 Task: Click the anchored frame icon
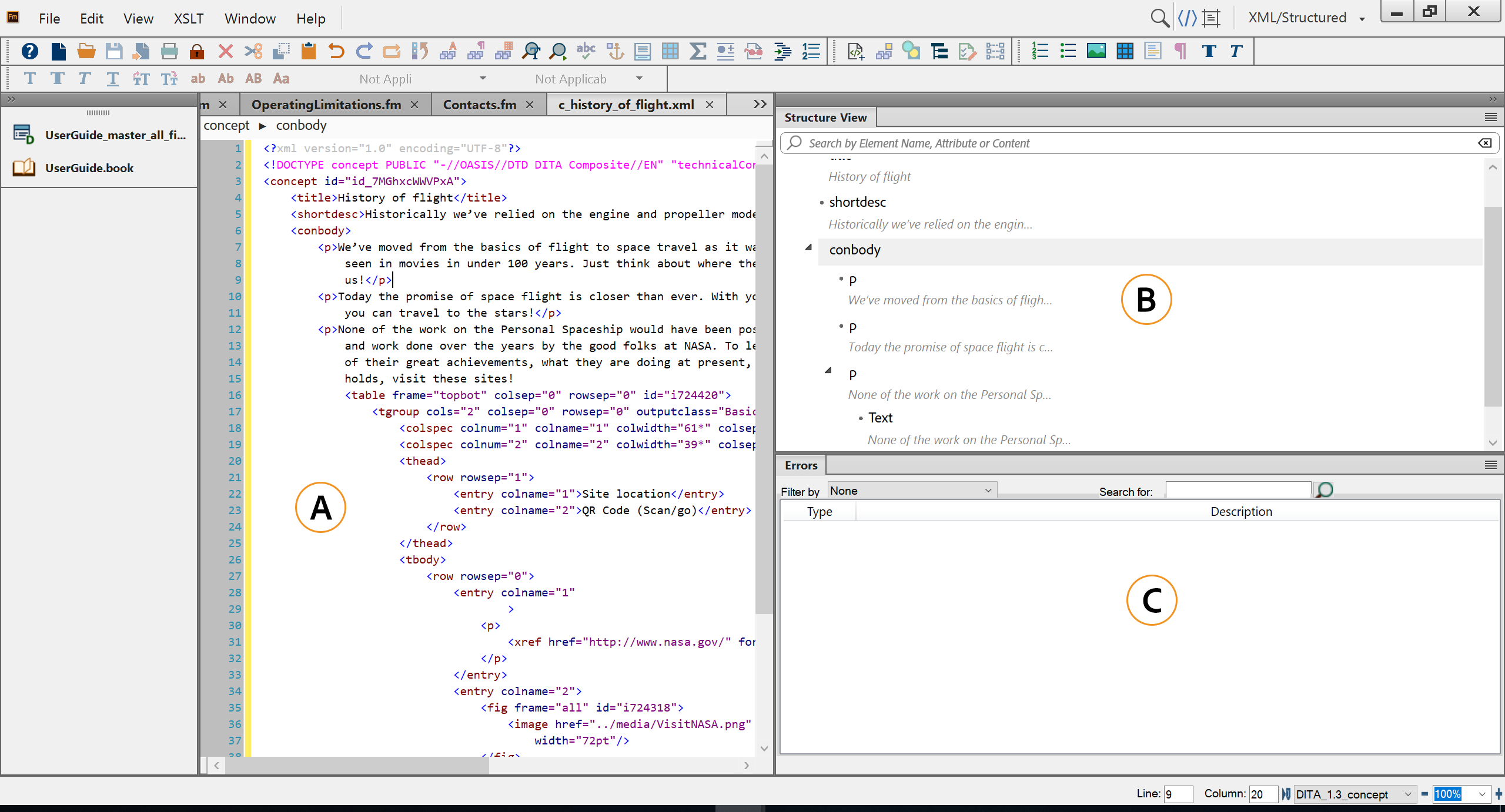coord(615,51)
